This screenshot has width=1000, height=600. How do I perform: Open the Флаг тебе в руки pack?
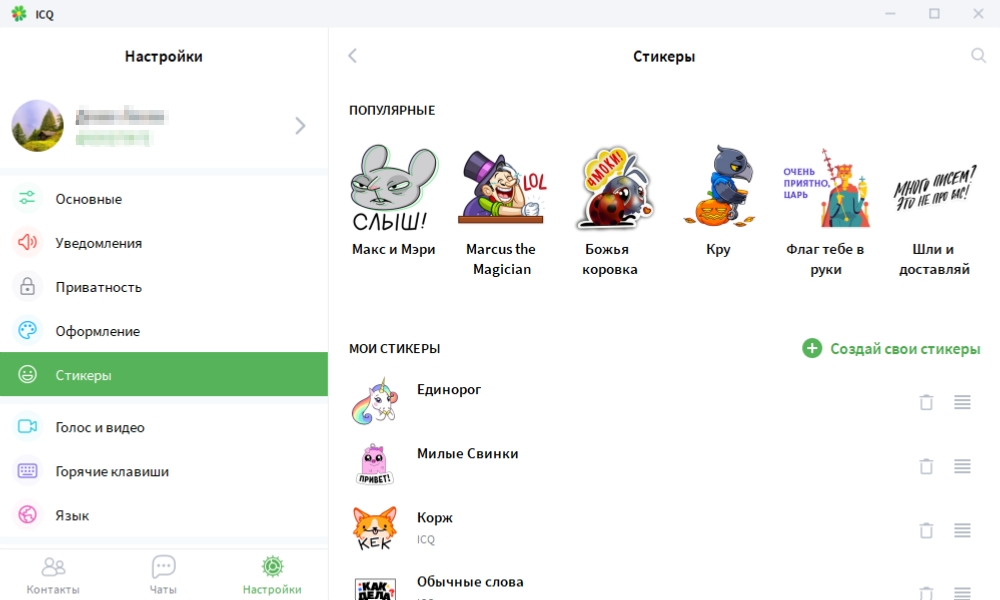(x=825, y=210)
